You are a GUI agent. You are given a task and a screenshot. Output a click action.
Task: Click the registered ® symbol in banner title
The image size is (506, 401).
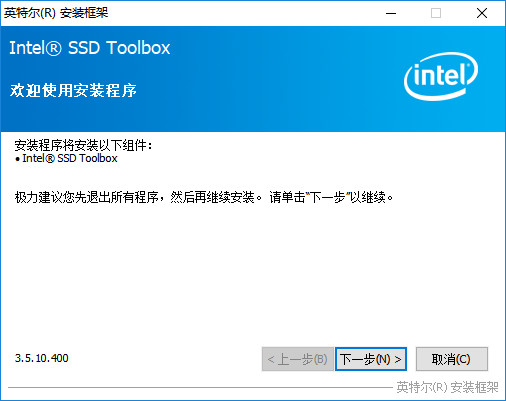[53, 48]
